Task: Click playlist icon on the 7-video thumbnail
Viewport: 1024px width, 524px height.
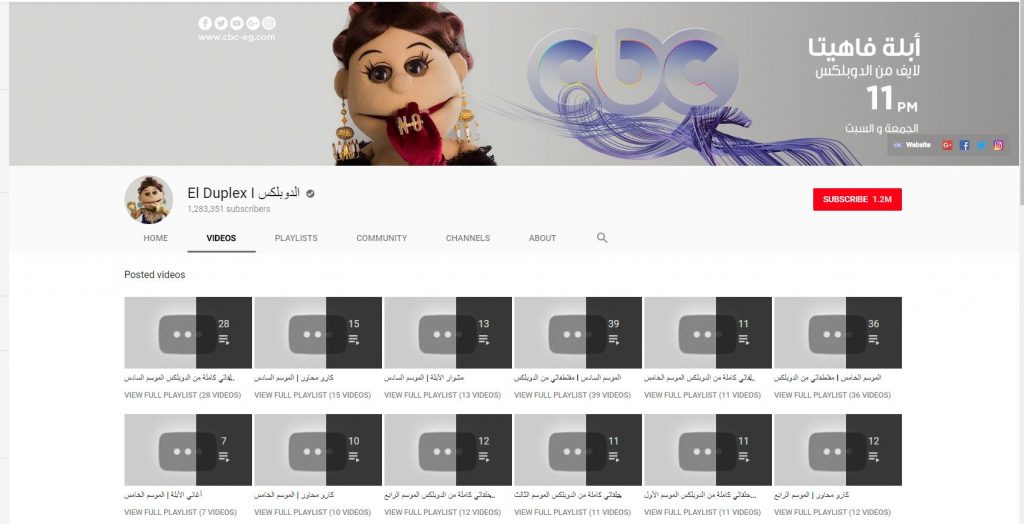Action: point(223,456)
